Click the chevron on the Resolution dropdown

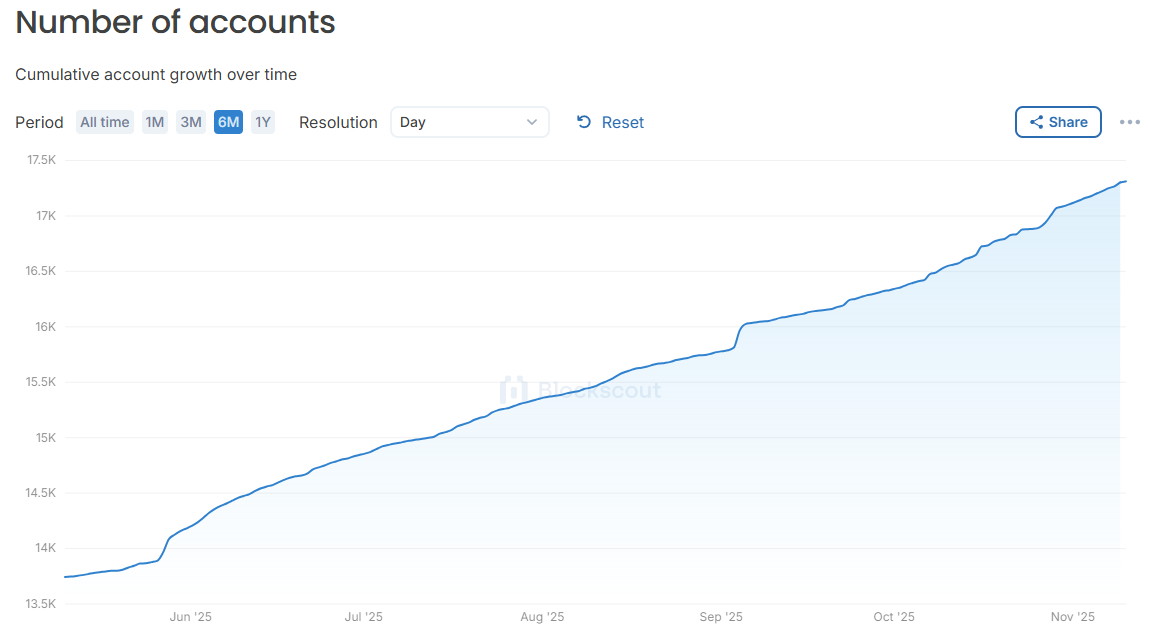click(533, 121)
